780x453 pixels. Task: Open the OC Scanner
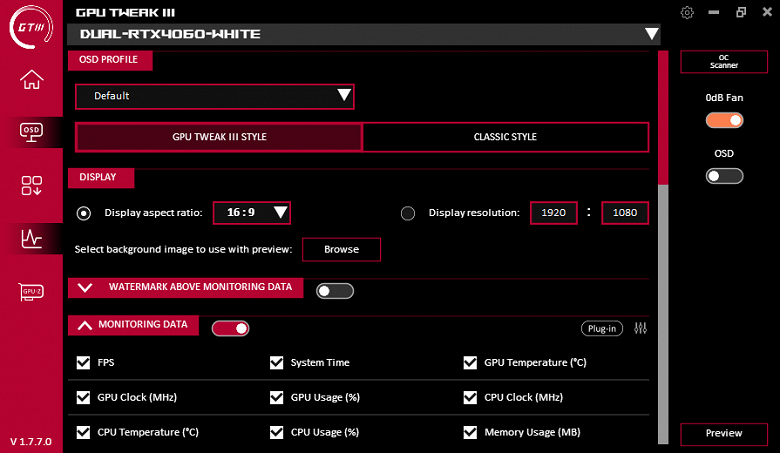pos(724,62)
